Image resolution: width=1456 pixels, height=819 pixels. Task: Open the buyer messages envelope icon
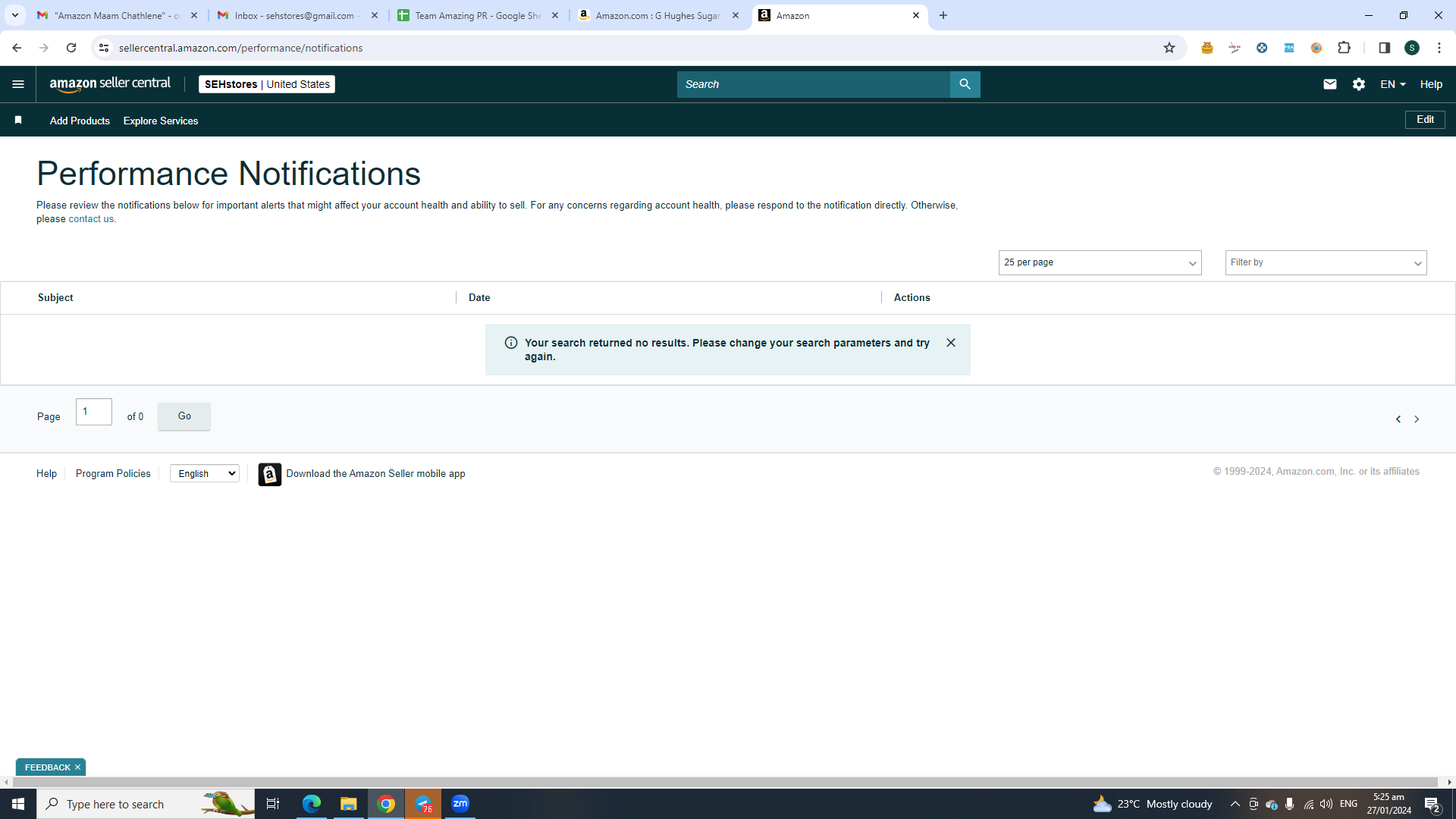[1330, 84]
